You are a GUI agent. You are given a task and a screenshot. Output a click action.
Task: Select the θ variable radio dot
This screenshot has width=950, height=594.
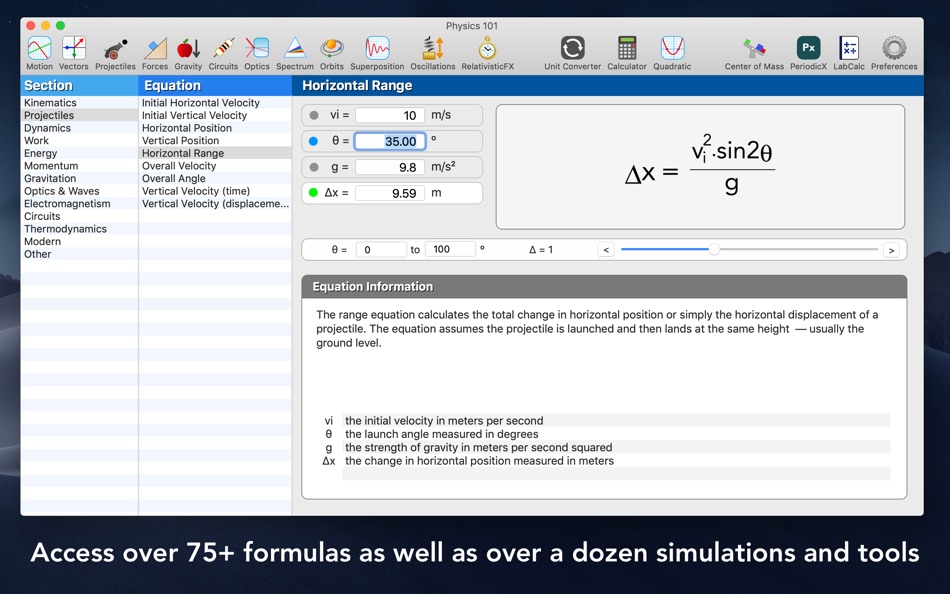pos(313,141)
